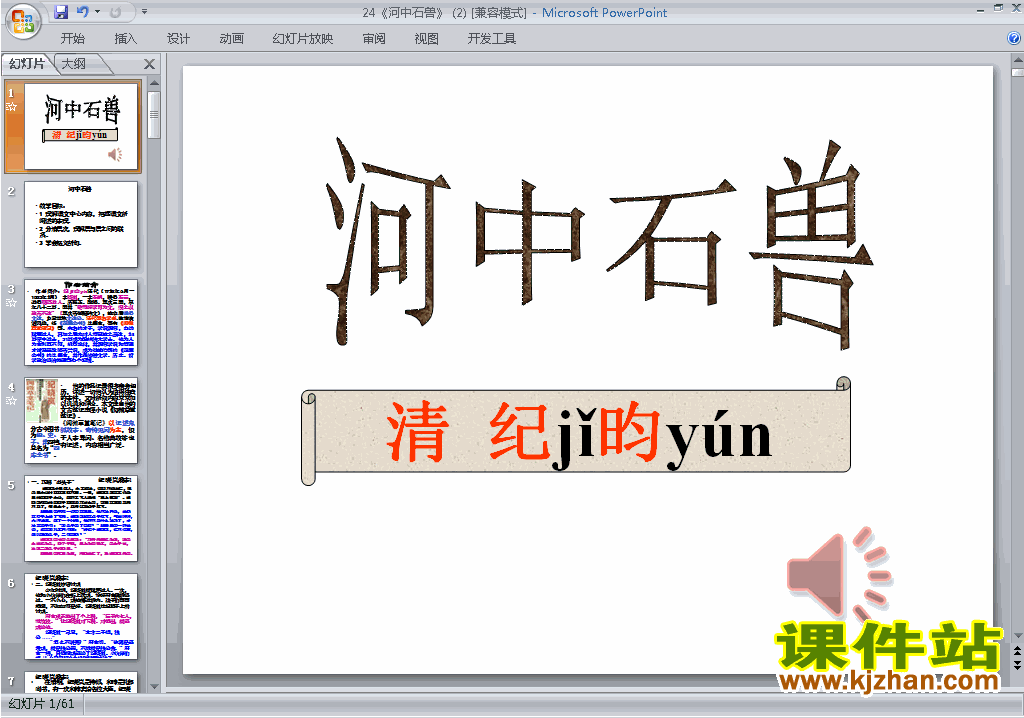Click the Save icon in quick access toolbar

(x=61, y=12)
